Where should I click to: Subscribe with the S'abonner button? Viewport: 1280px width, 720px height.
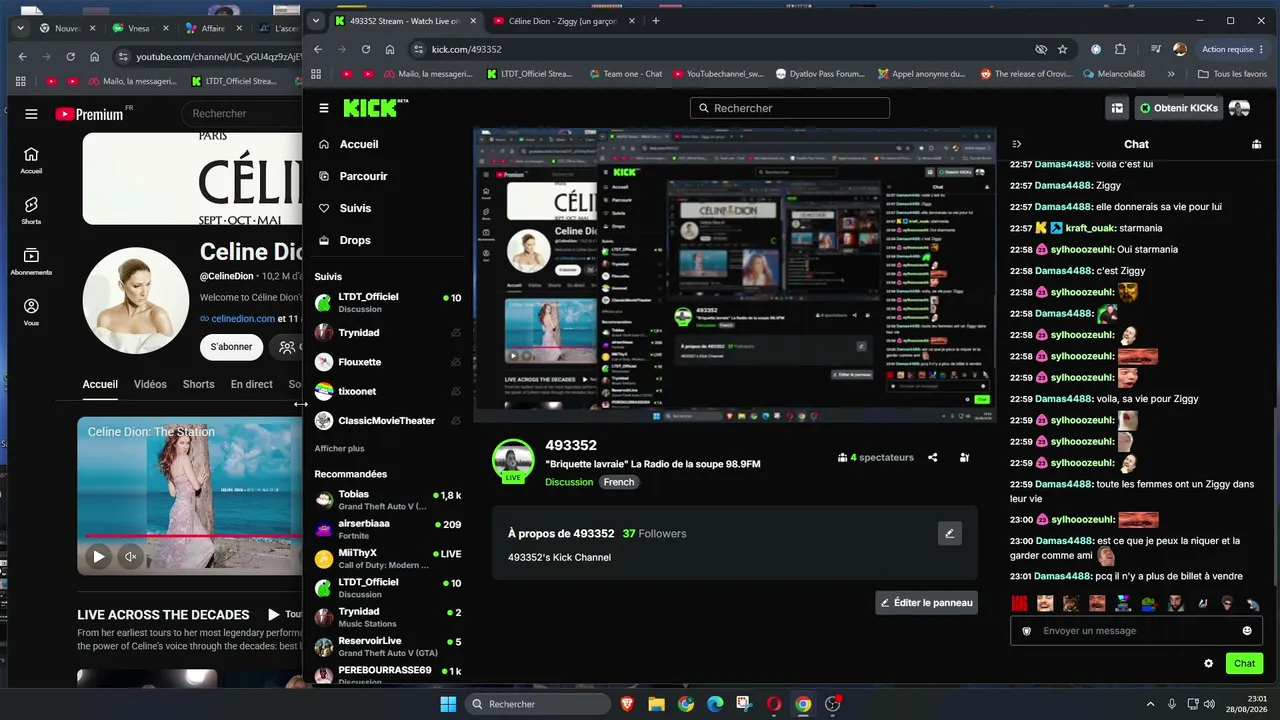pos(231,347)
